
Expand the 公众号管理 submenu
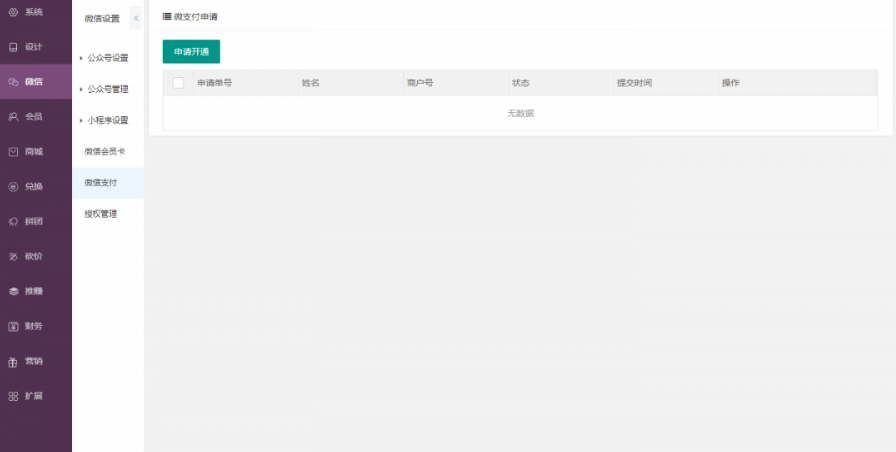pos(107,89)
